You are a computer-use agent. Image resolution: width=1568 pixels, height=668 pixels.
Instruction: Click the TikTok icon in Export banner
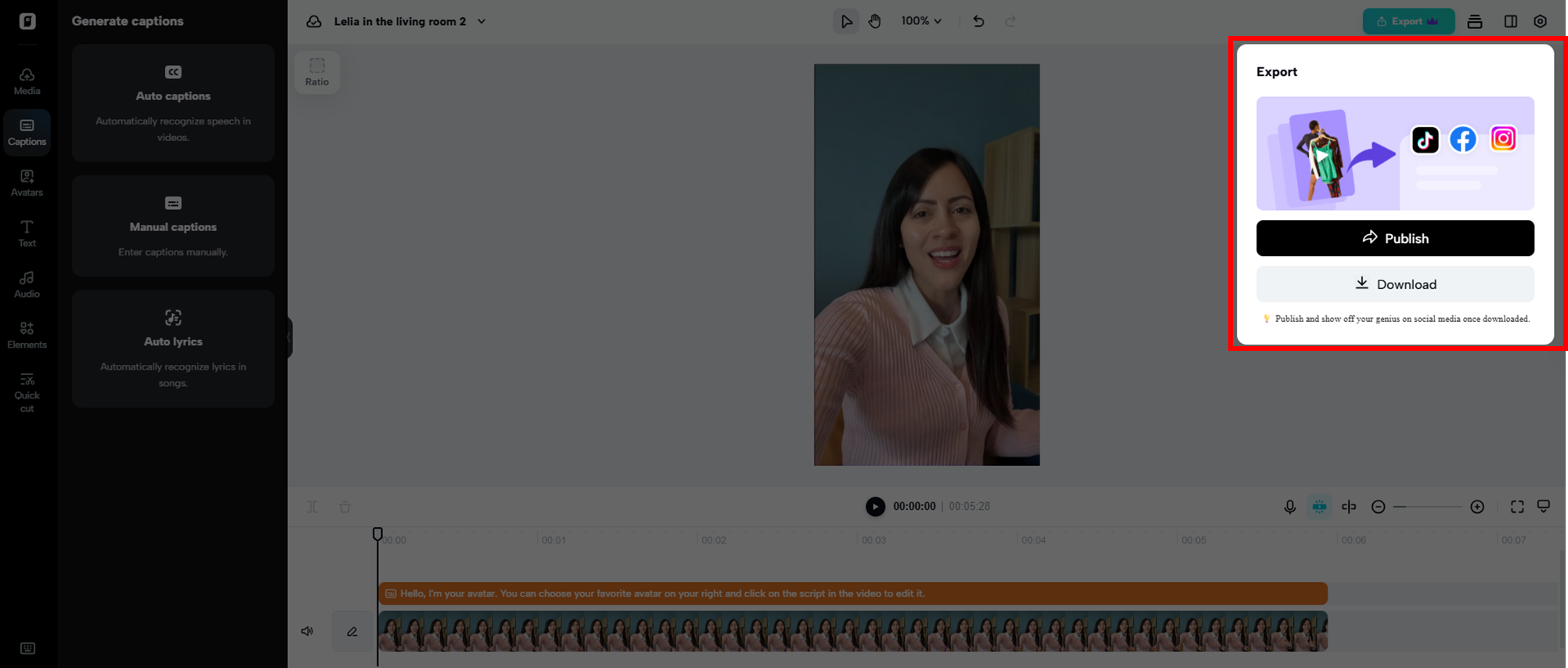tap(1426, 139)
